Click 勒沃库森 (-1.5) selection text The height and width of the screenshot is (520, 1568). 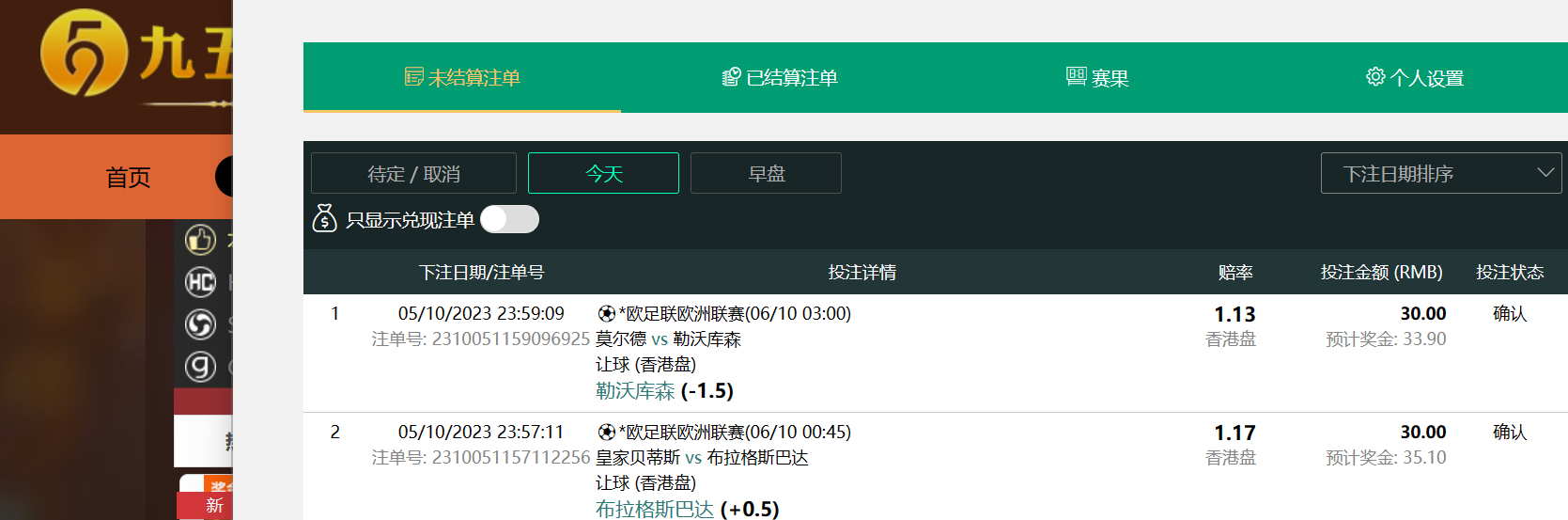click(x=664, y=390)
